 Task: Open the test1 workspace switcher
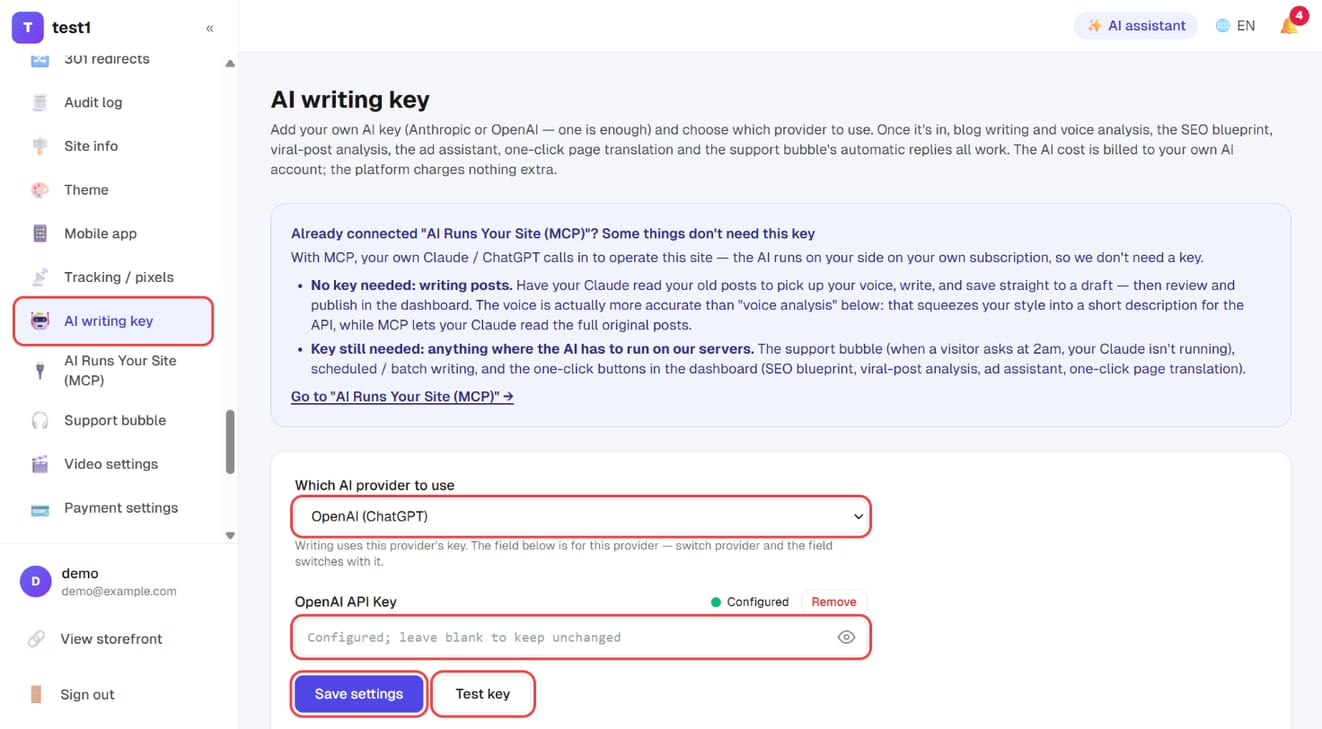pos(52,28)
